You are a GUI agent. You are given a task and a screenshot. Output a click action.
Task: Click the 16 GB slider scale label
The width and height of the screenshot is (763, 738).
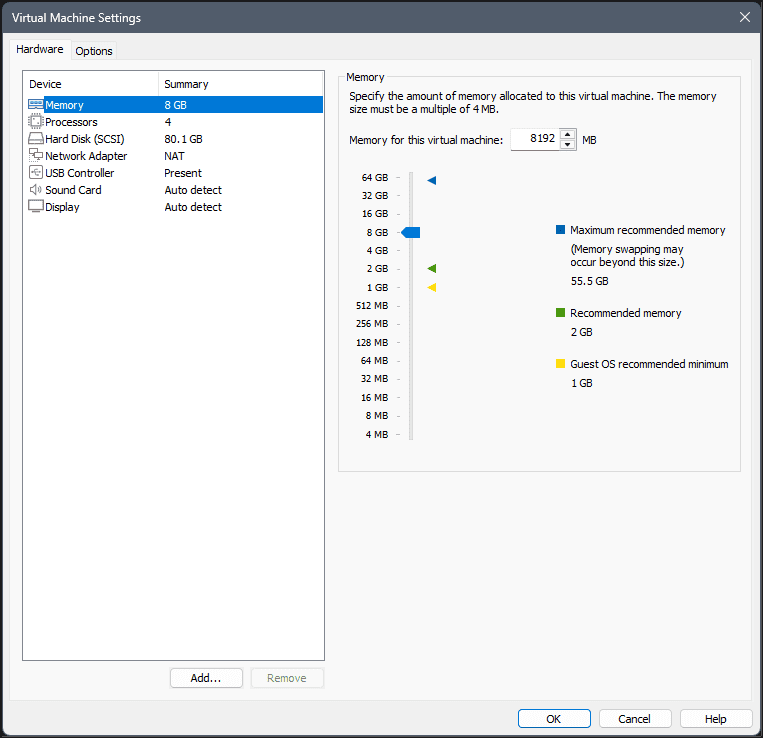tap(375, 214)
